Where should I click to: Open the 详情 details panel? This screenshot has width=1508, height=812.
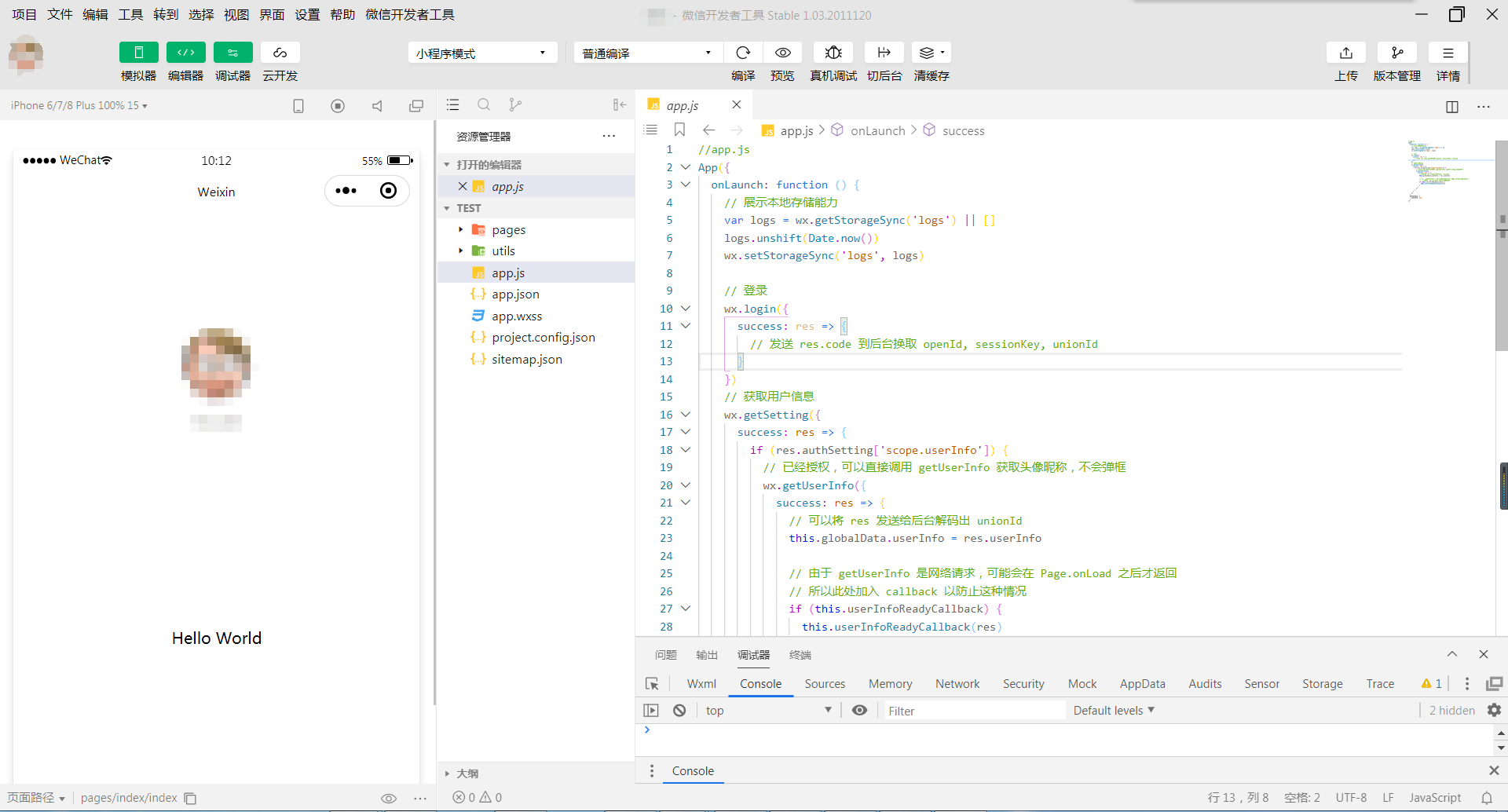click(1448, 53)
